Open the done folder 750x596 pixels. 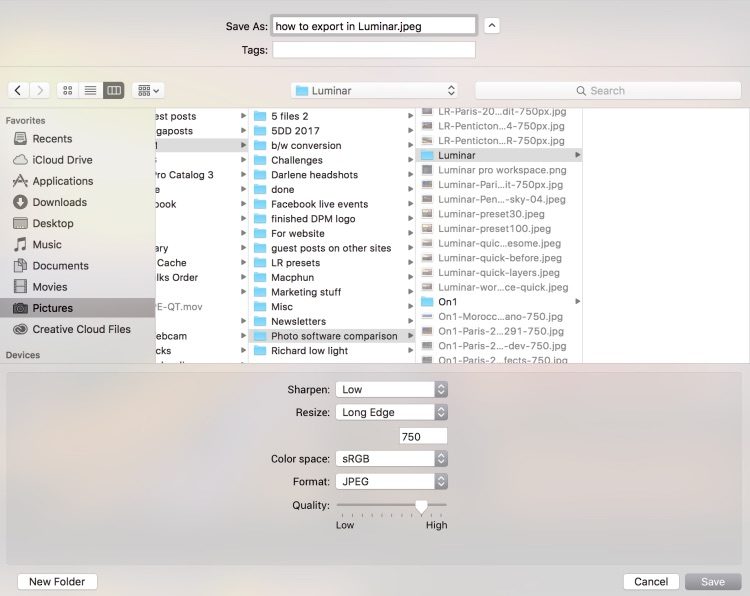(x=332, y=189)
